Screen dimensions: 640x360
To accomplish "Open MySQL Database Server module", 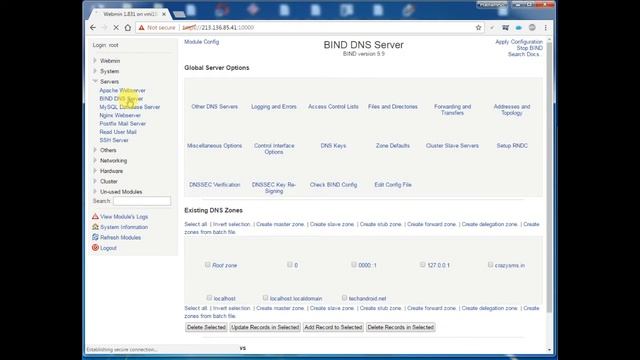I will pyautogui.click(x=130, y=107).
